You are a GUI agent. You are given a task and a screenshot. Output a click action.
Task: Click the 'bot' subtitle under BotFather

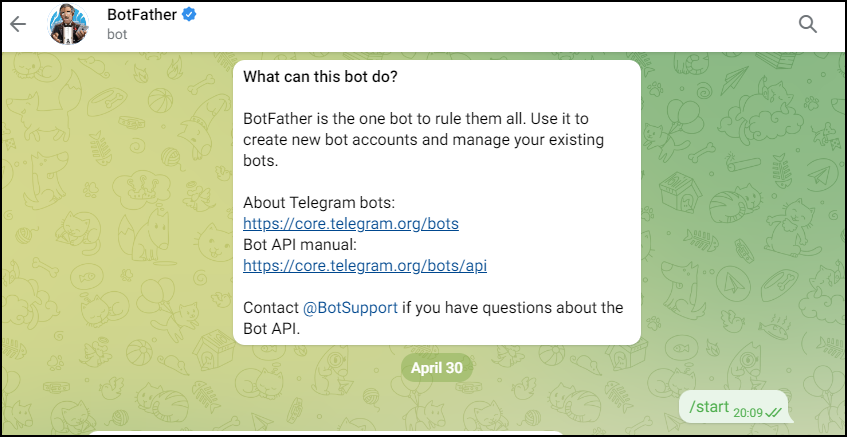[117, 35]
